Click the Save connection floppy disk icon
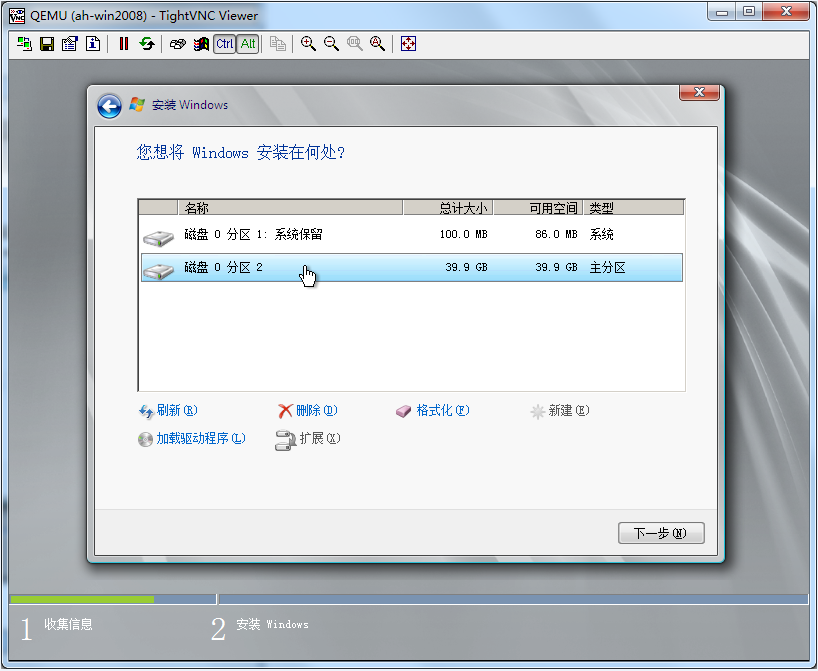Viewport: 818px width, 671px height. click(x=46, y=44)
